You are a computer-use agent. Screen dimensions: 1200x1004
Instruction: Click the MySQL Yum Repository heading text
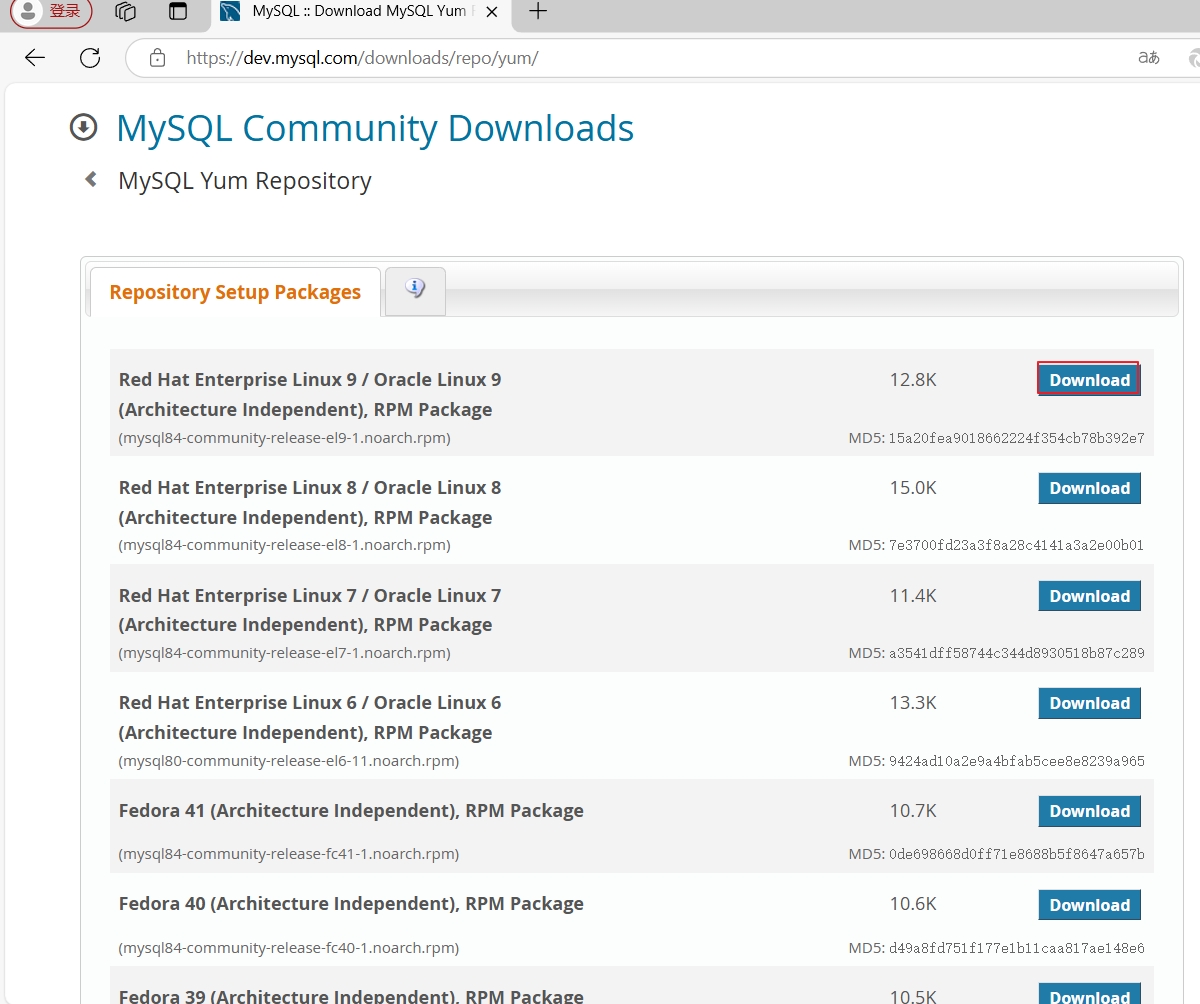click(245, 181)
